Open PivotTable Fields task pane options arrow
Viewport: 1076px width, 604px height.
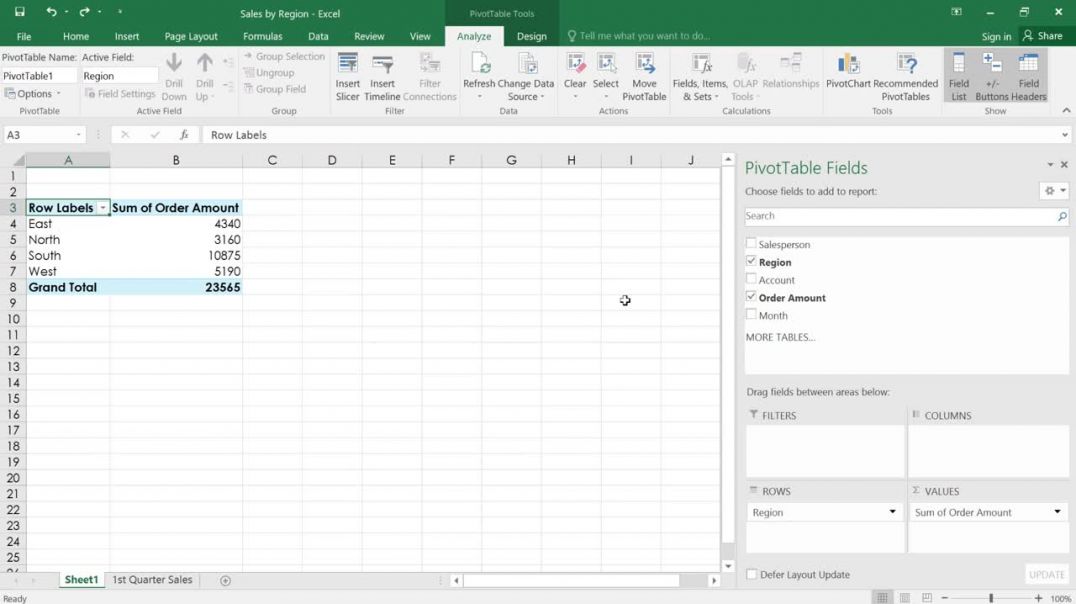point(1050,165)
